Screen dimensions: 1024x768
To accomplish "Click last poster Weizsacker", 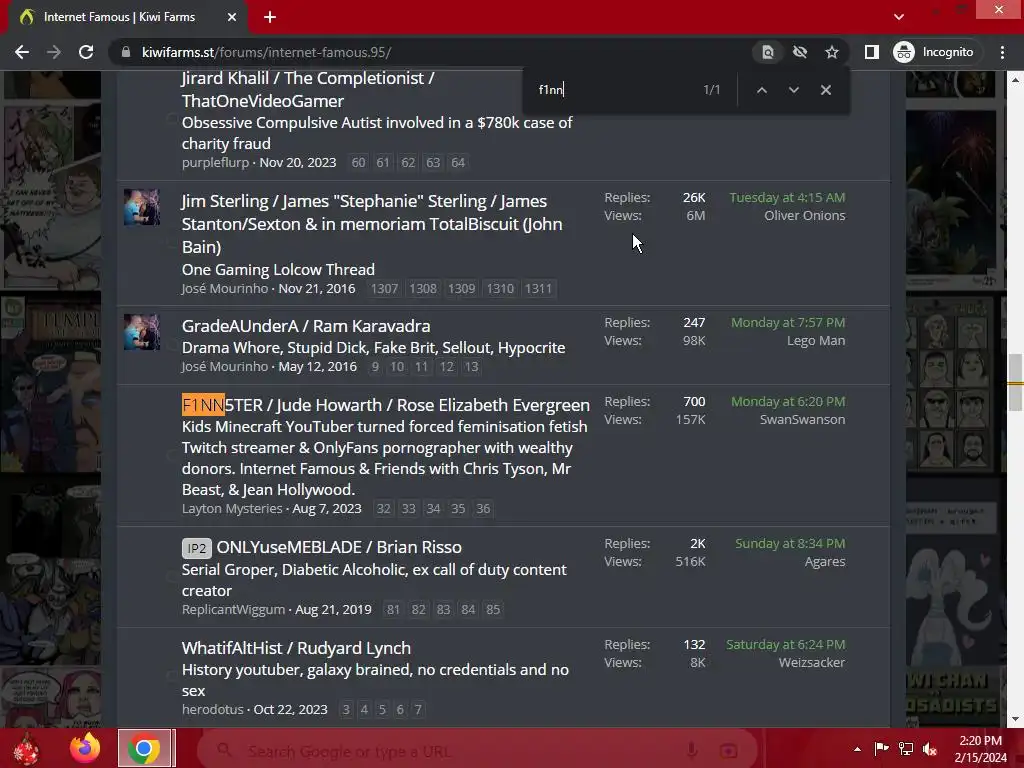I will (x=812, y=663).
